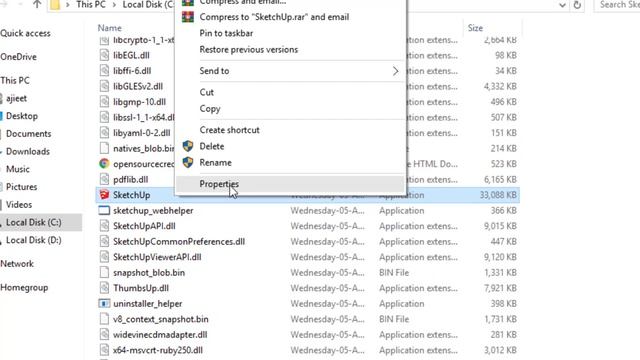Refresh the folder with the address bar button
Screen dimensions: 640x360
[577, 5]
